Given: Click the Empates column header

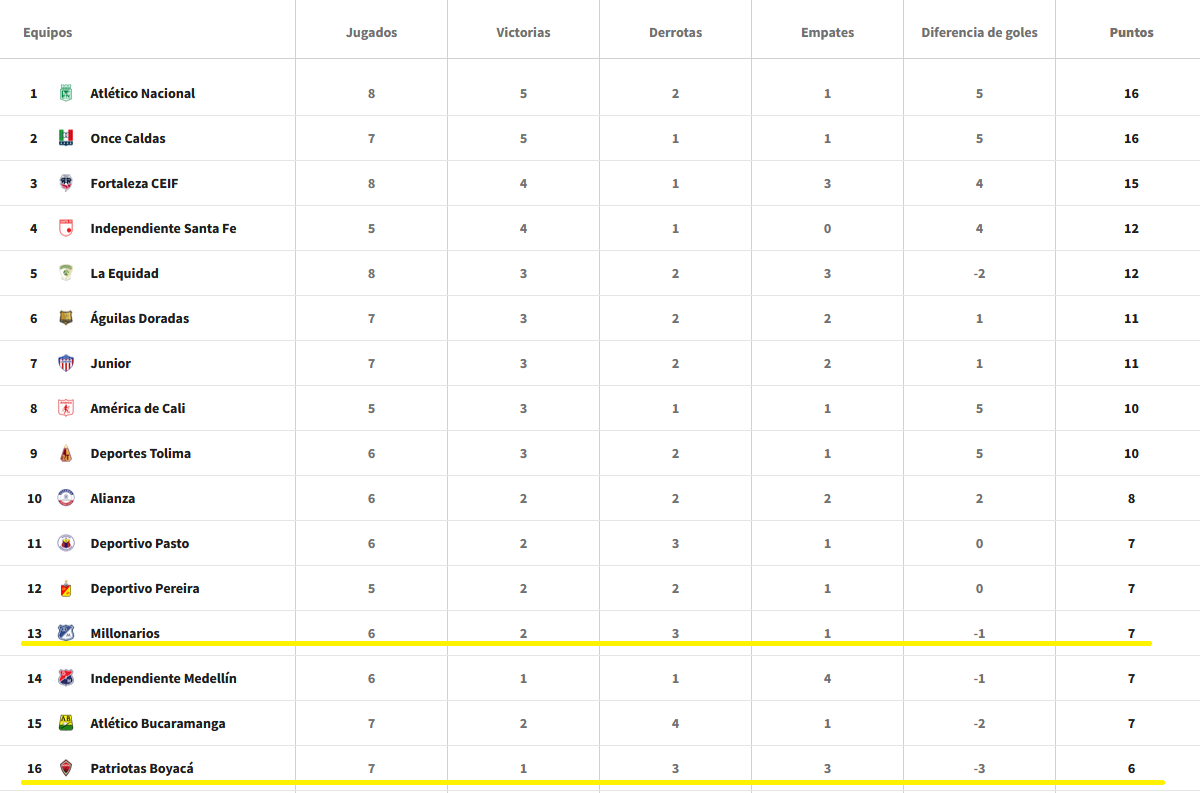Looking at the screenshot, I should (827, 33).
